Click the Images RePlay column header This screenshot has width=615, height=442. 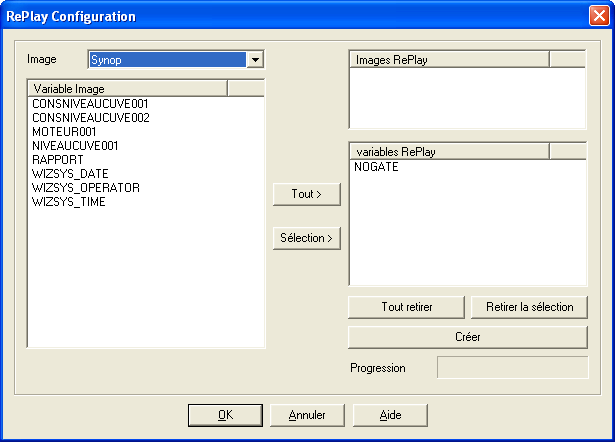449,60
